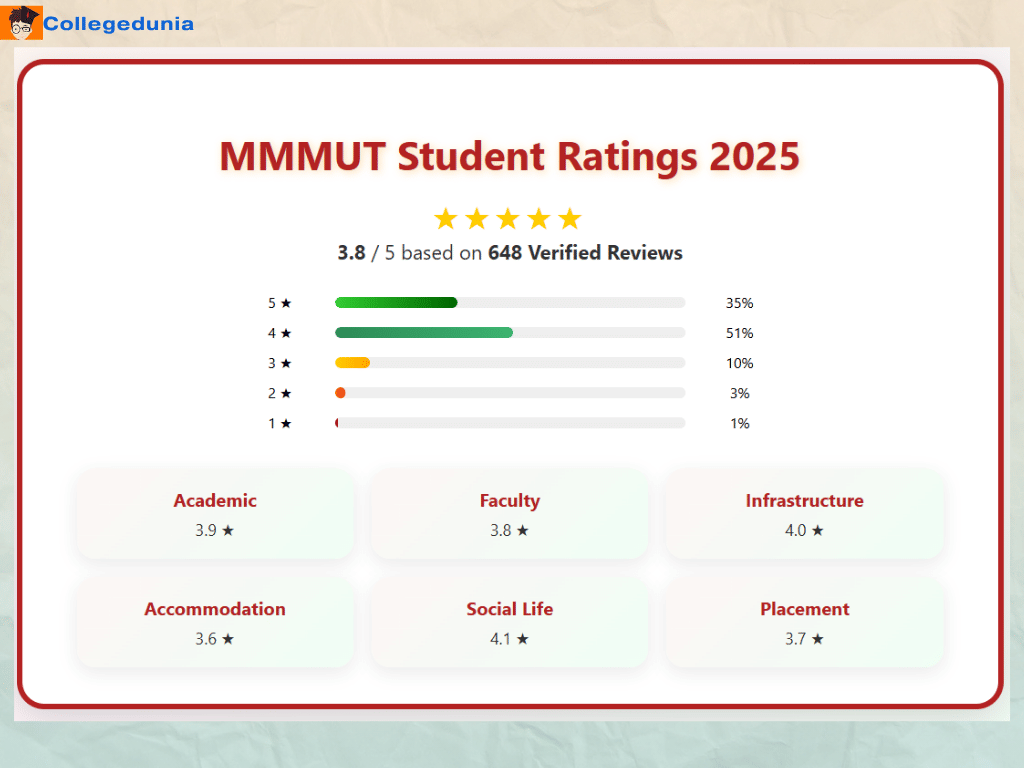Select the MMMUT Student Ratings 2025 heading
The width and height of the screenshot is (1024, 768).
[x=510, y=156]
